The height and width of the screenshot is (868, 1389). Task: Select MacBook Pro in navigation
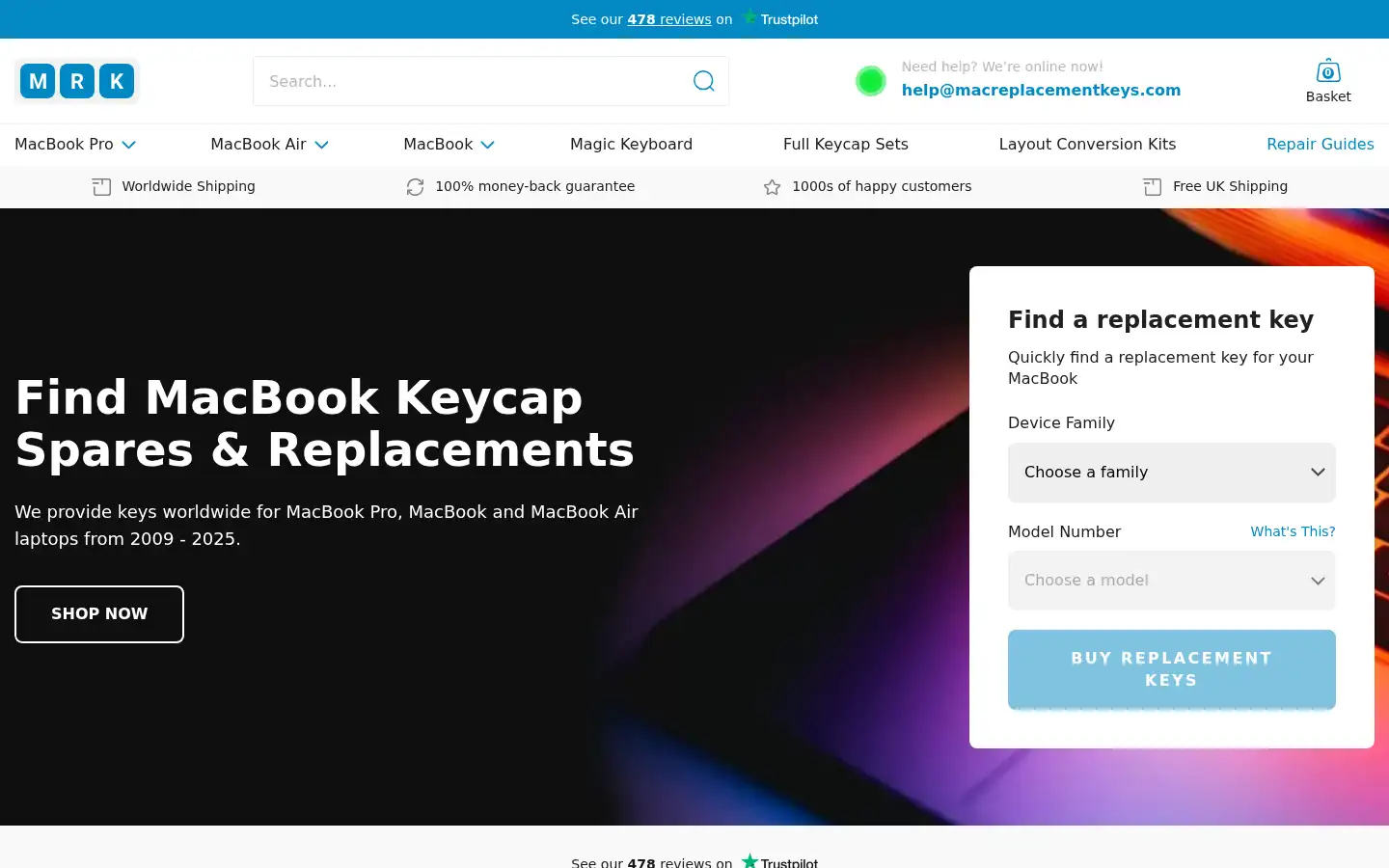coord(64,144)
